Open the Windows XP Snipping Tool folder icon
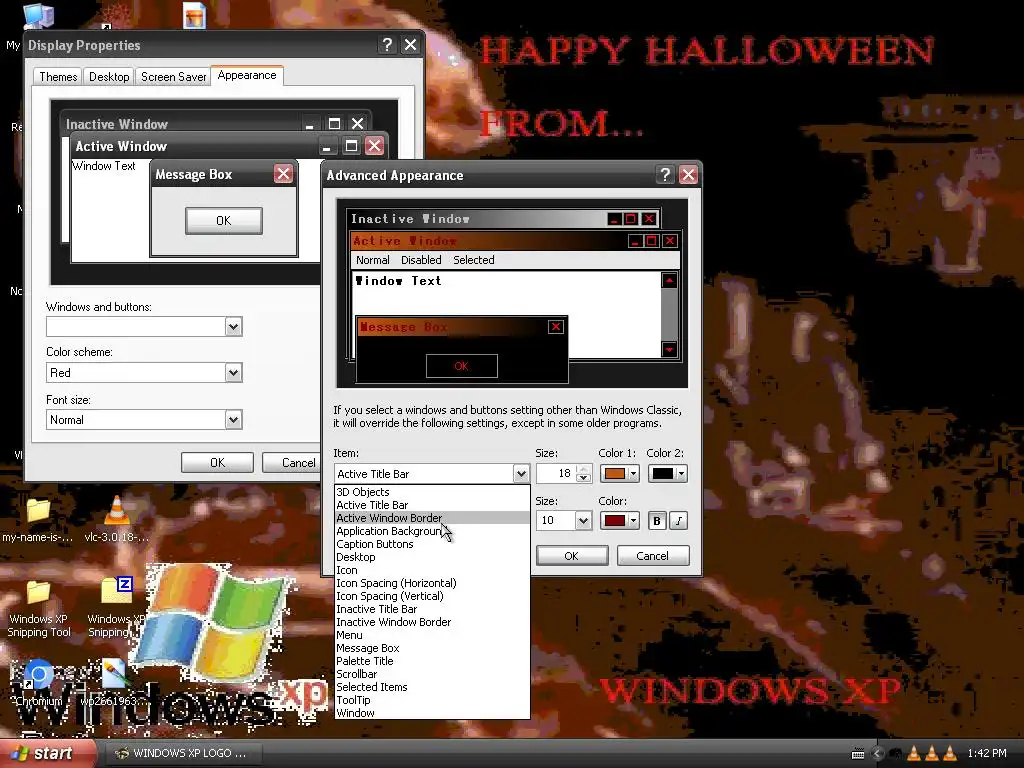Image resolution: width=1024 pixels, height=768 pixels. (x=38, y=592)
